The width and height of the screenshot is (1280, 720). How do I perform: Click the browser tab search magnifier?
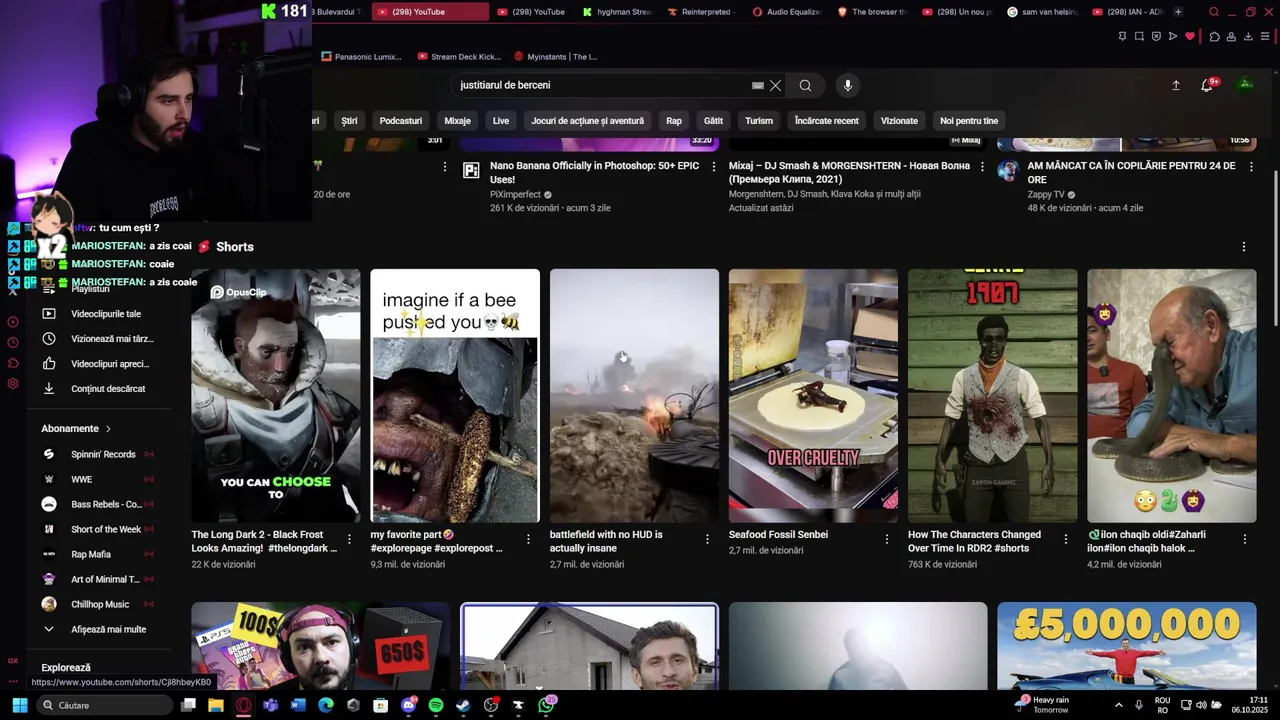[x=1214, y=12]
